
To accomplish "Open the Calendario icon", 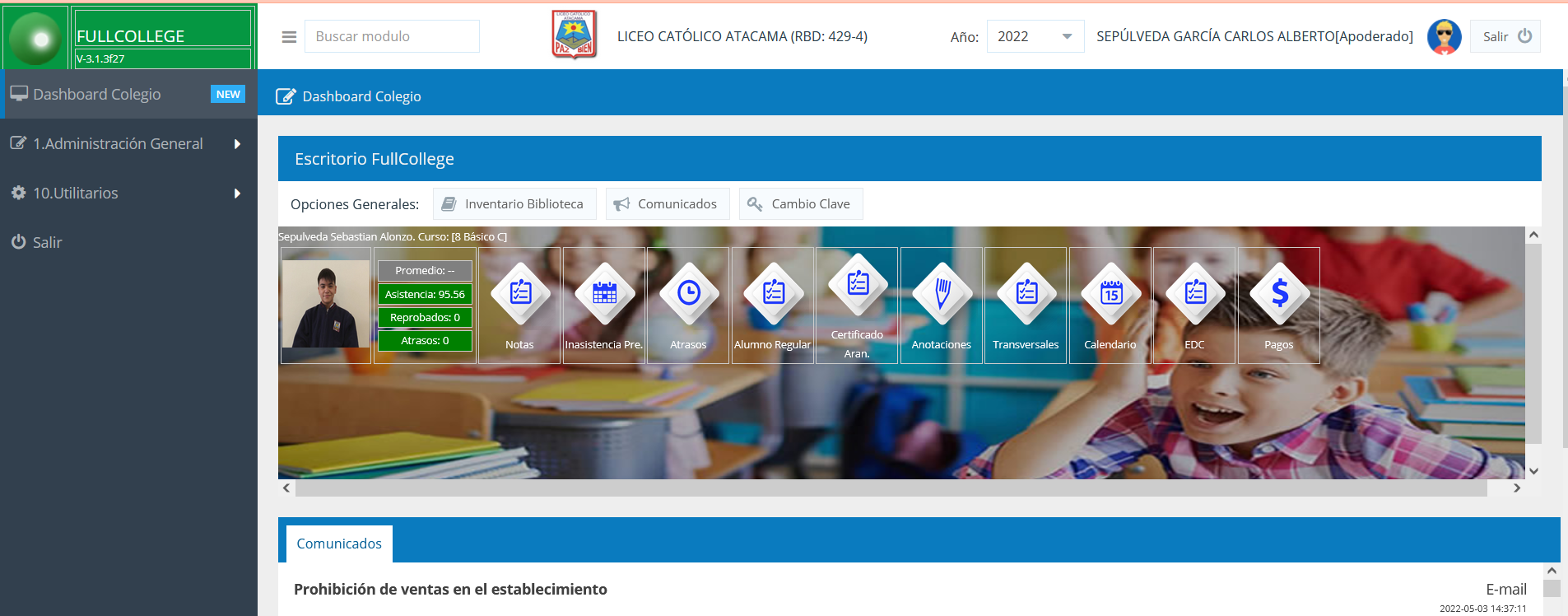I will (x=1110, y=293).
